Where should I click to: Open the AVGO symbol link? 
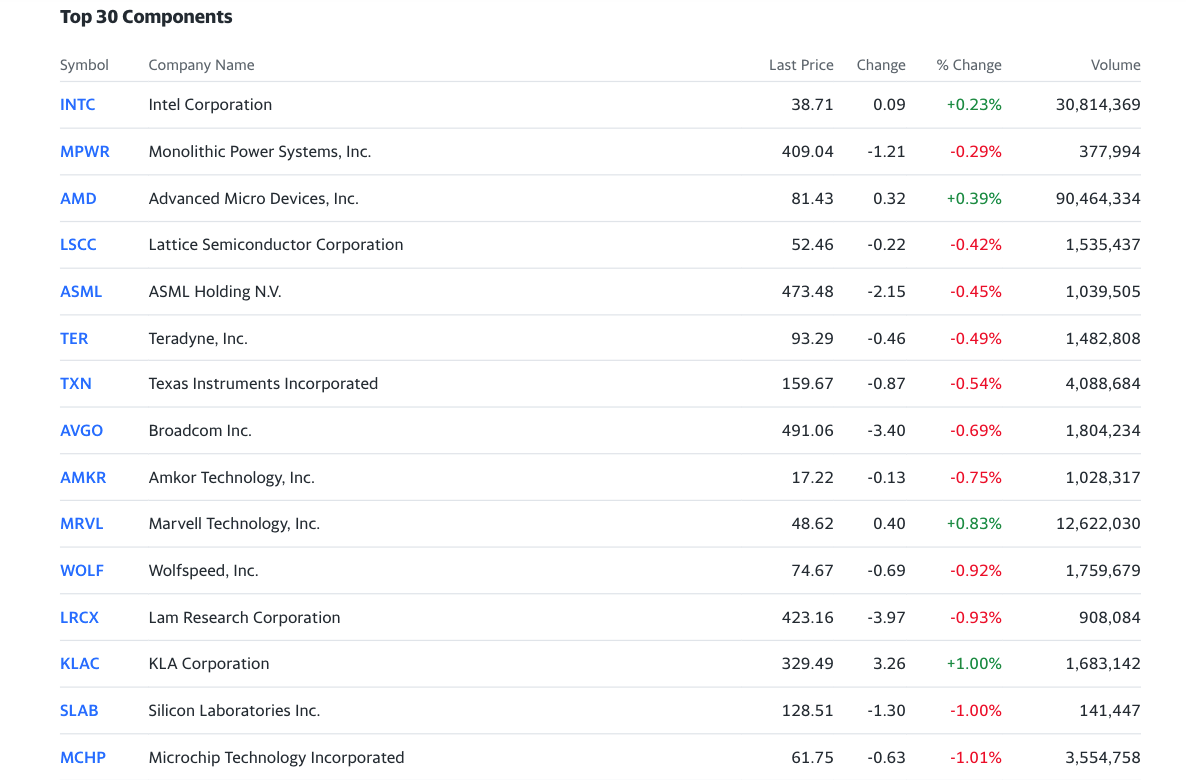(81, 430)
